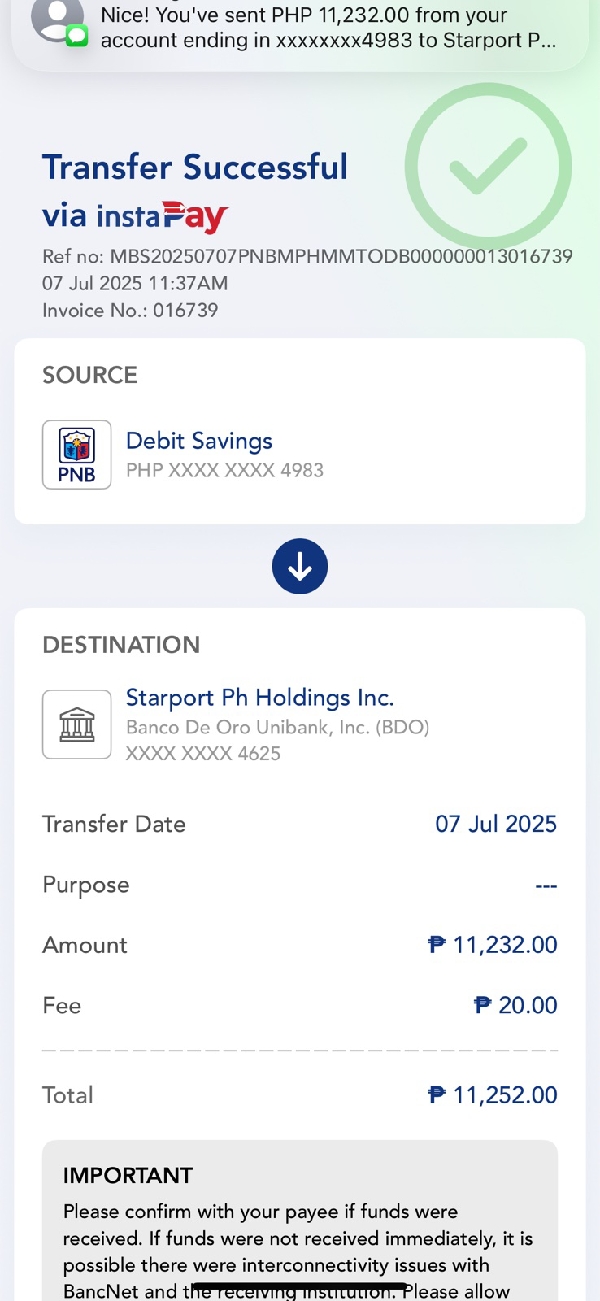Tap Starport Ph Holdings Inc. destination name
600x1301 pixels.
[x=260, y=697]
